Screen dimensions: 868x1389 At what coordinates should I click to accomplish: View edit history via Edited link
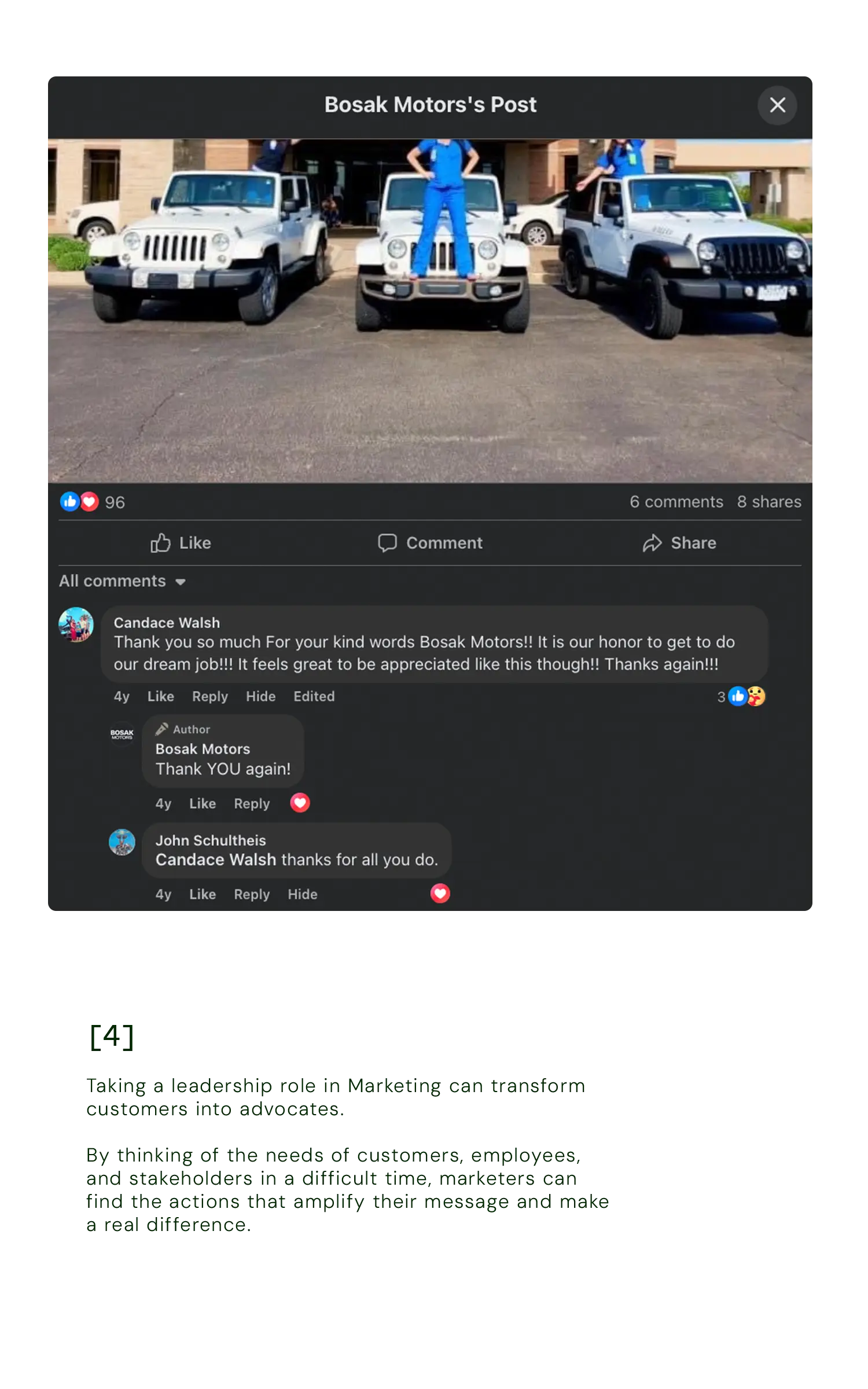(314, 696)
